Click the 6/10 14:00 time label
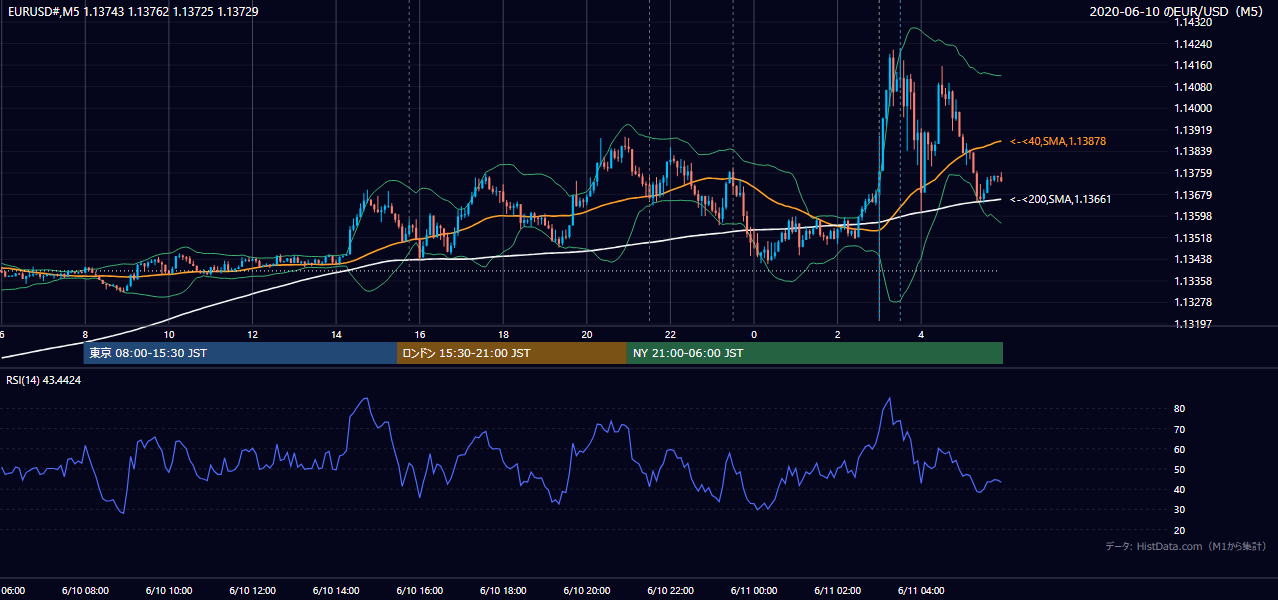The width and height of the screenshot is (1278, 600). [336, 591]
